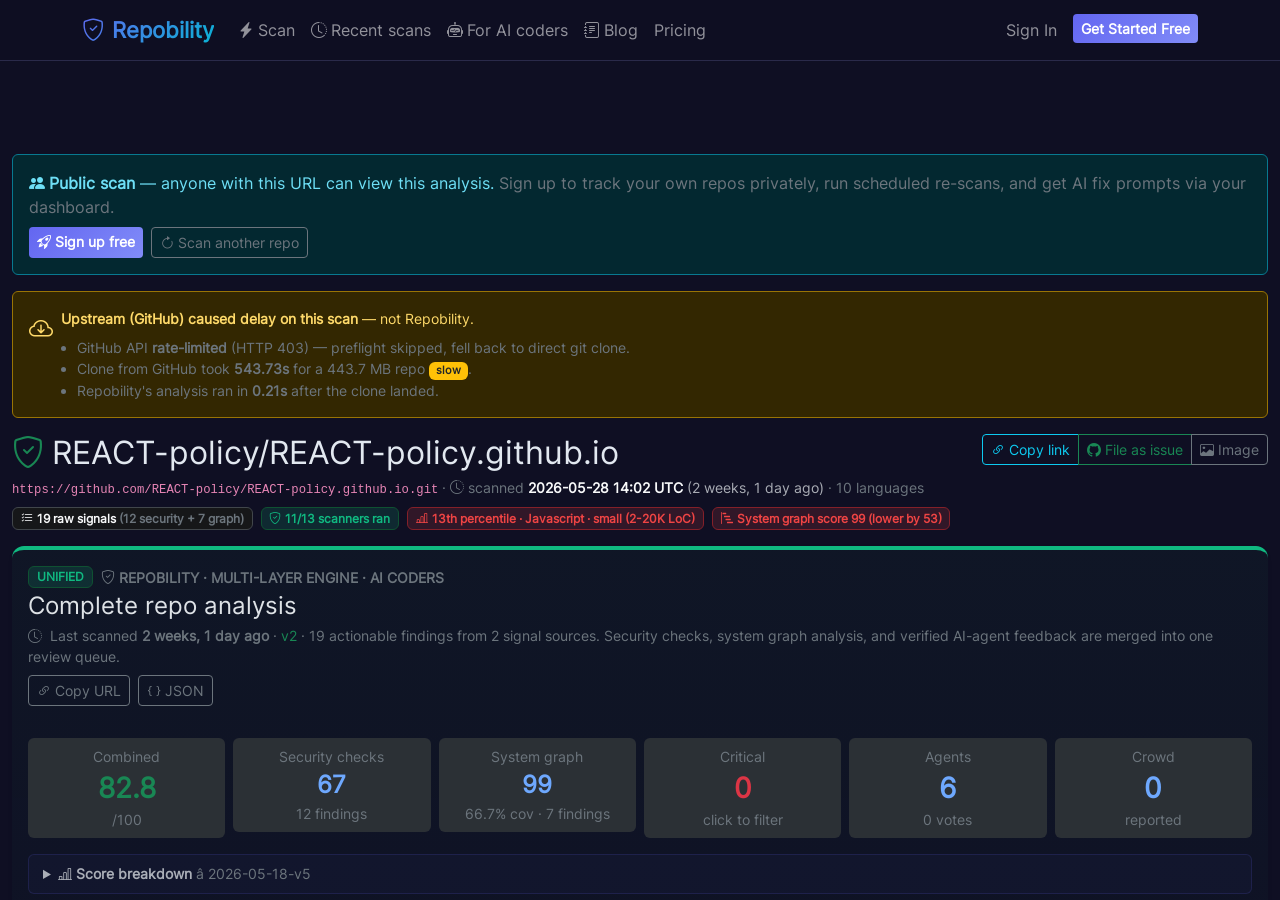
Task: Open the Scan menu item
Action: [267, 30]
